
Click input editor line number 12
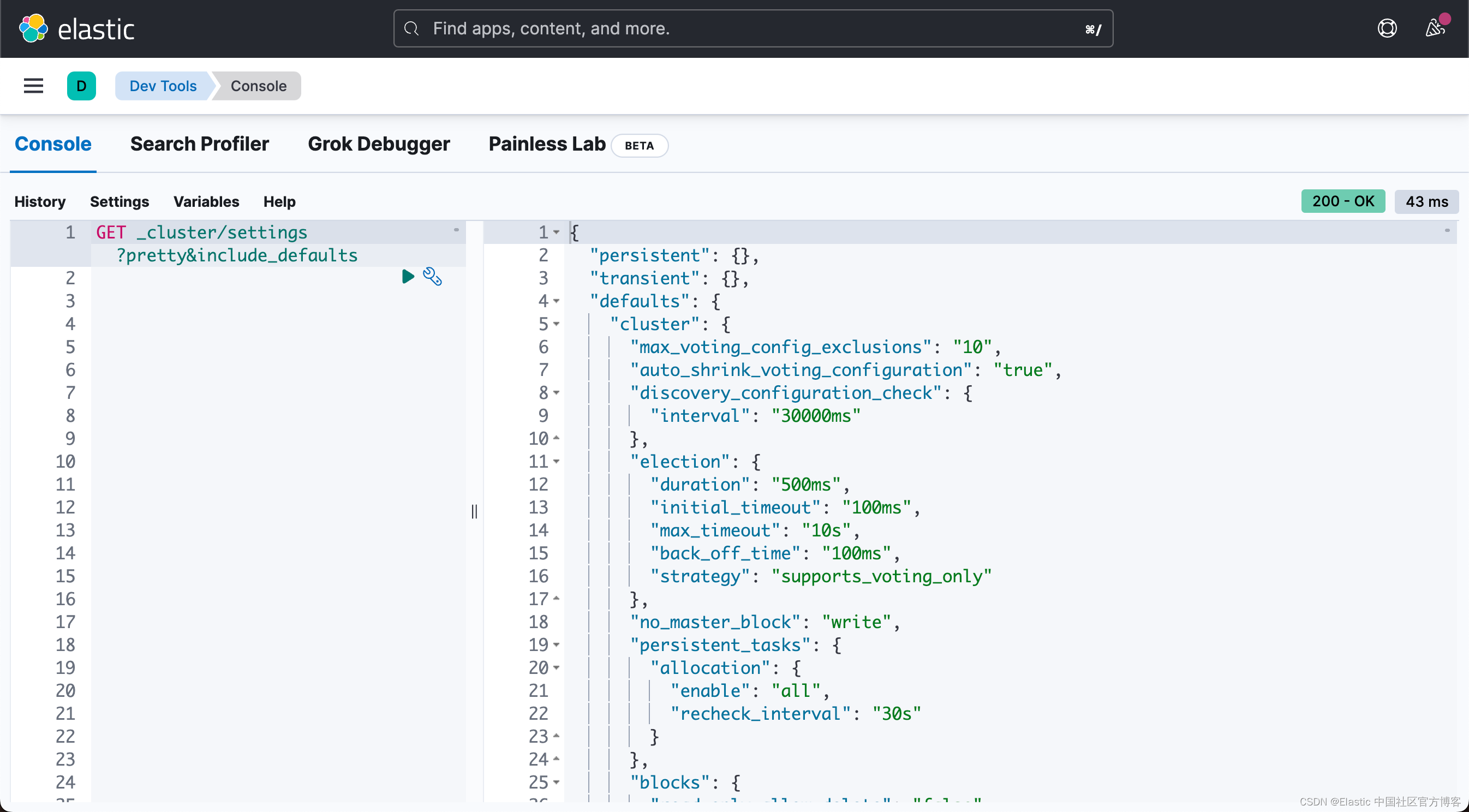65,507
